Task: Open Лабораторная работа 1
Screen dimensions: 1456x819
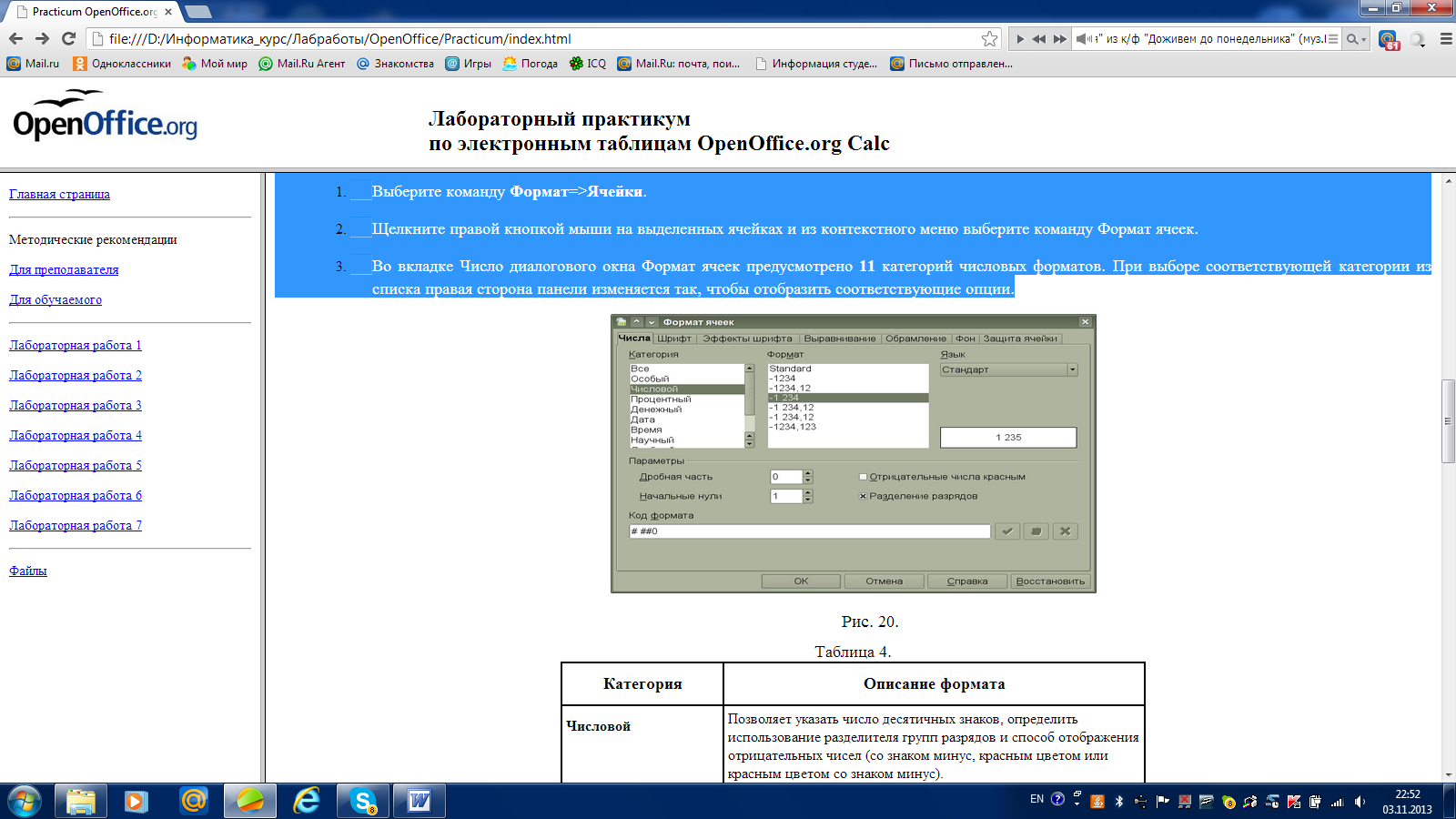Action: coord(76,345)
